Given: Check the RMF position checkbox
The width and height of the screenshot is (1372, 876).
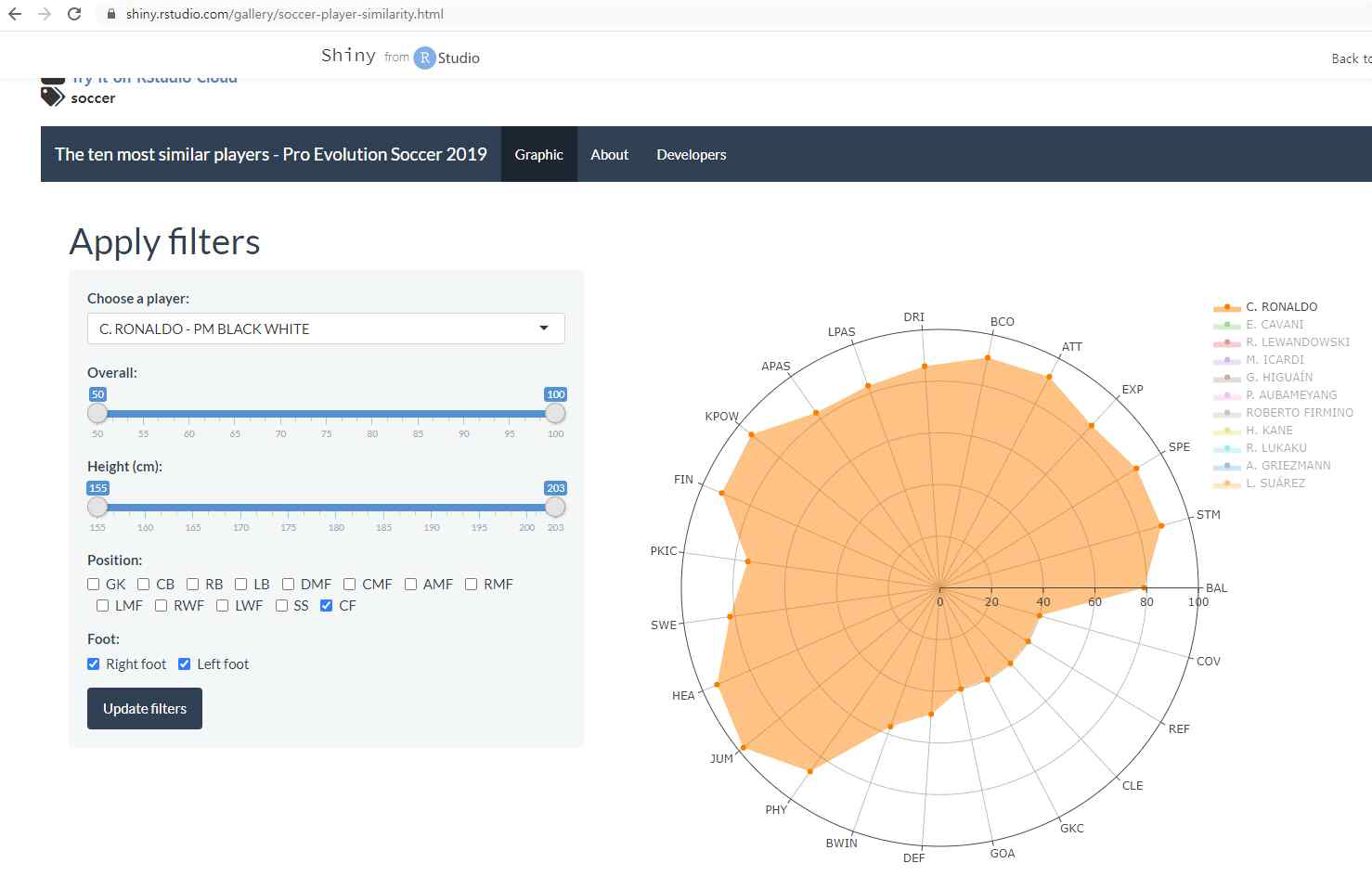Looking at the screenshot, I should click(x=471, y=584).
